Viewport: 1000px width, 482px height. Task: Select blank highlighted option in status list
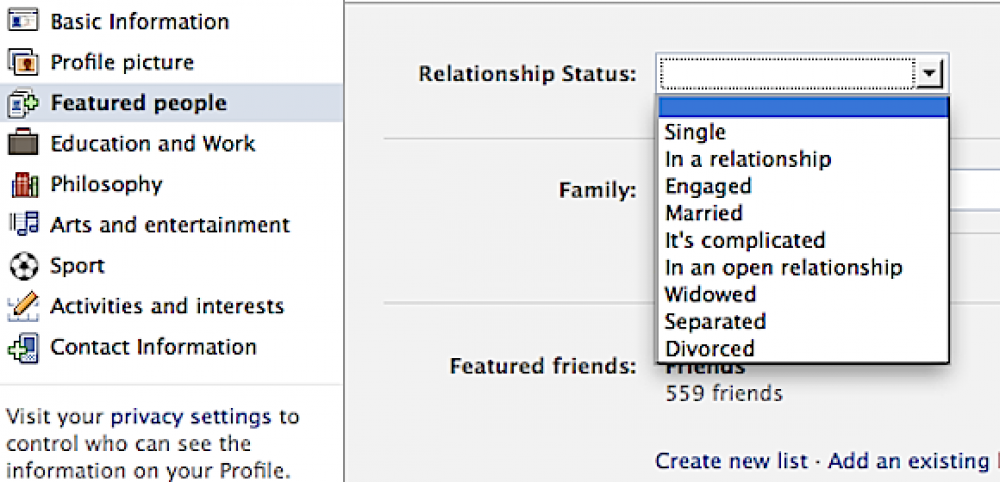click(x=803, y=106)
